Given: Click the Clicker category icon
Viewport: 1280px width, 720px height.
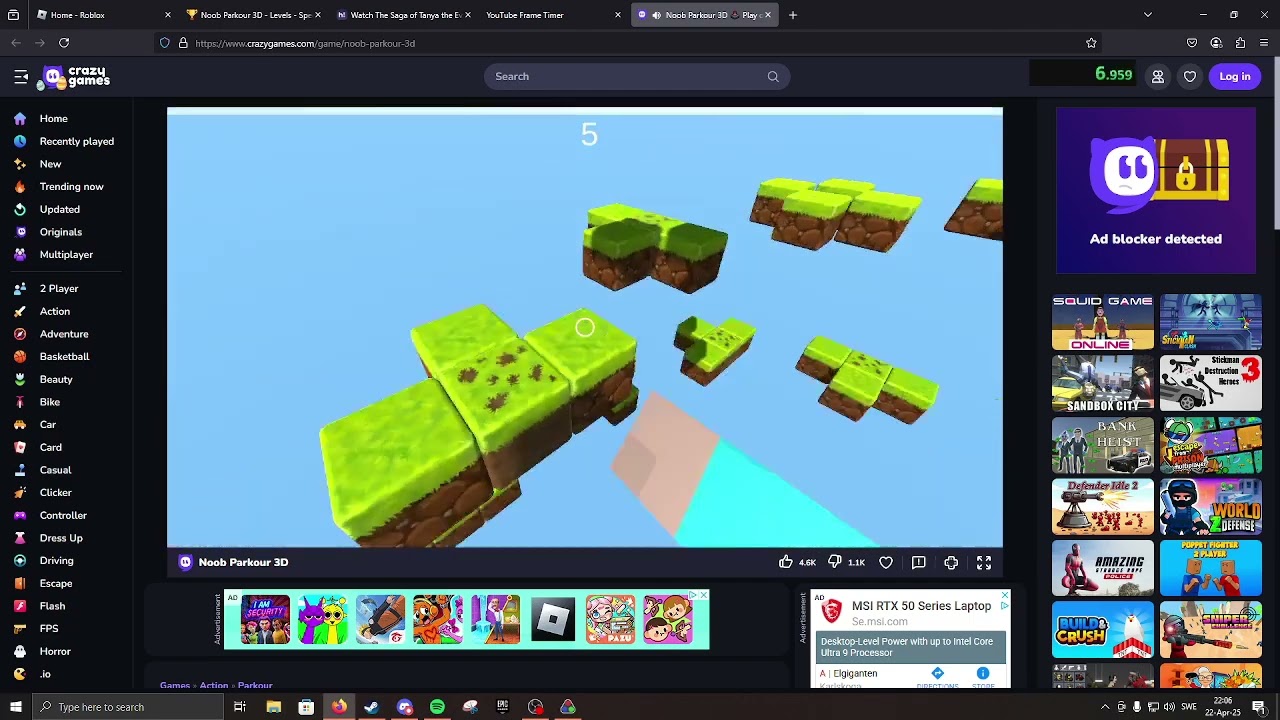Looking at the screenshot, I should pos(20,492).
